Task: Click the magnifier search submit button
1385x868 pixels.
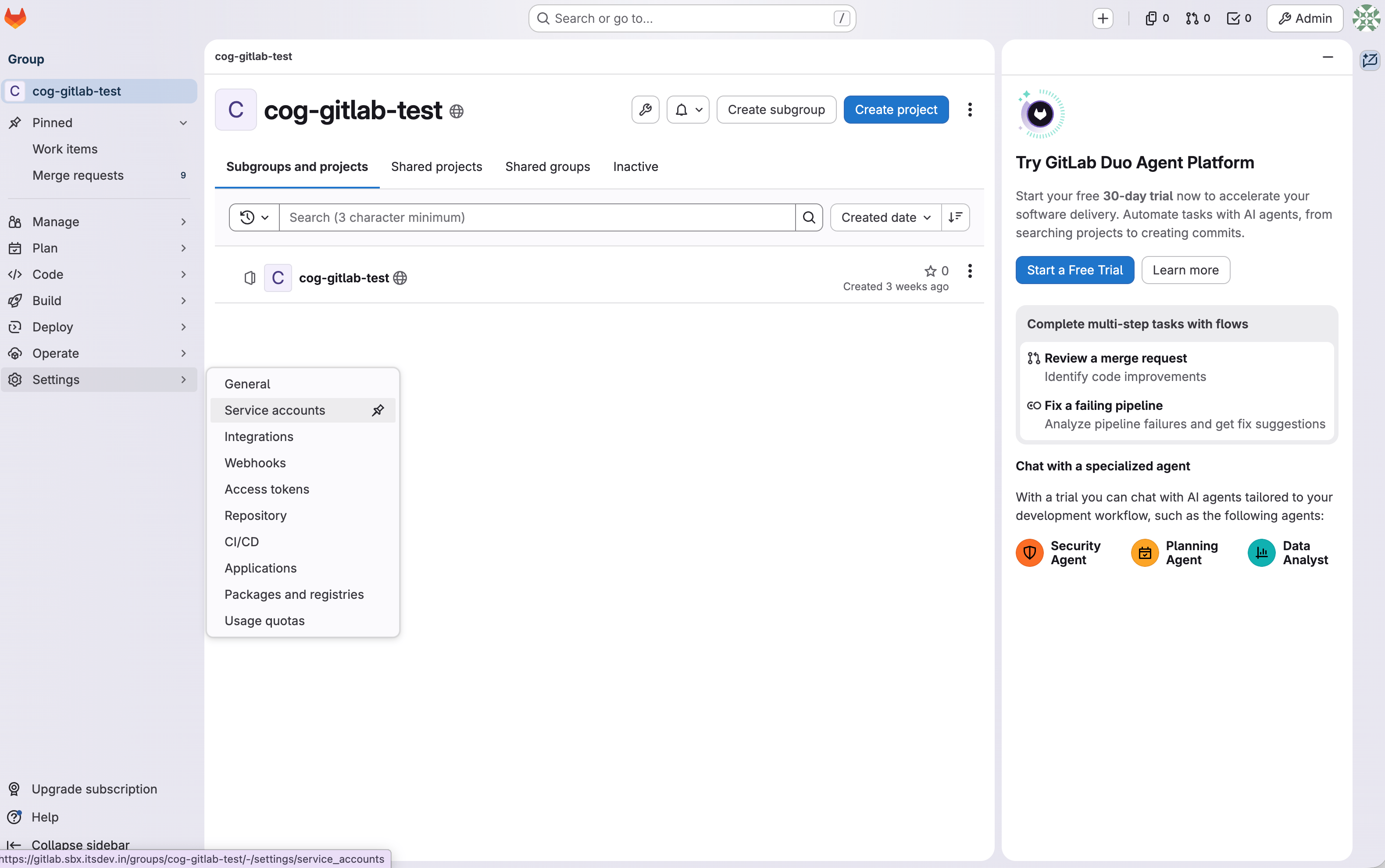Action: click(x=809, y=217)
